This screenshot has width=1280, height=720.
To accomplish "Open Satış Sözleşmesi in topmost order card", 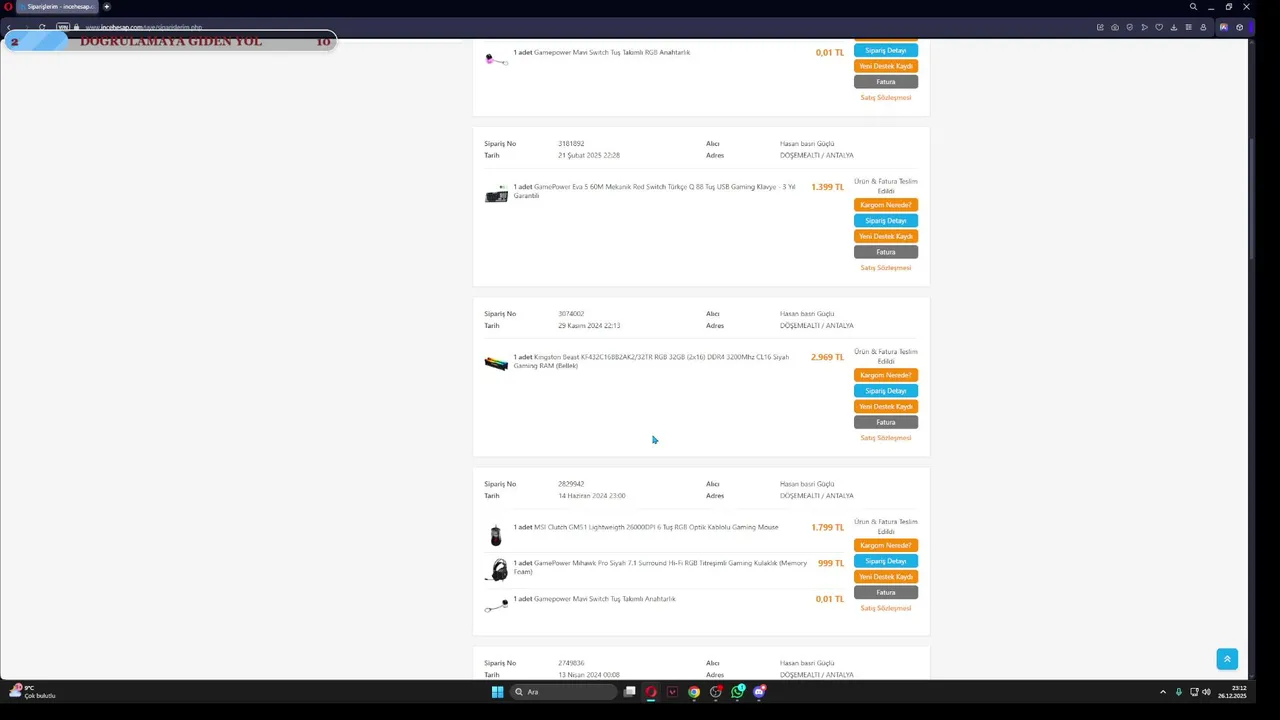I will (x=886, y=98).
